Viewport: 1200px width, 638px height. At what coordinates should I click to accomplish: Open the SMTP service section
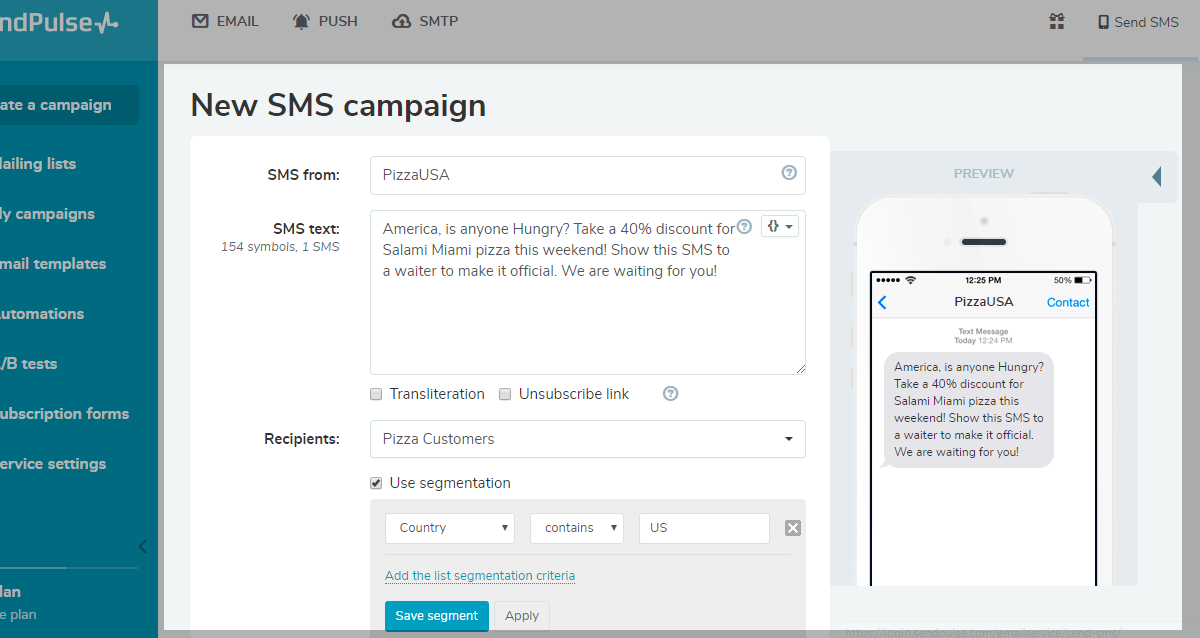(x=424, y=20)
